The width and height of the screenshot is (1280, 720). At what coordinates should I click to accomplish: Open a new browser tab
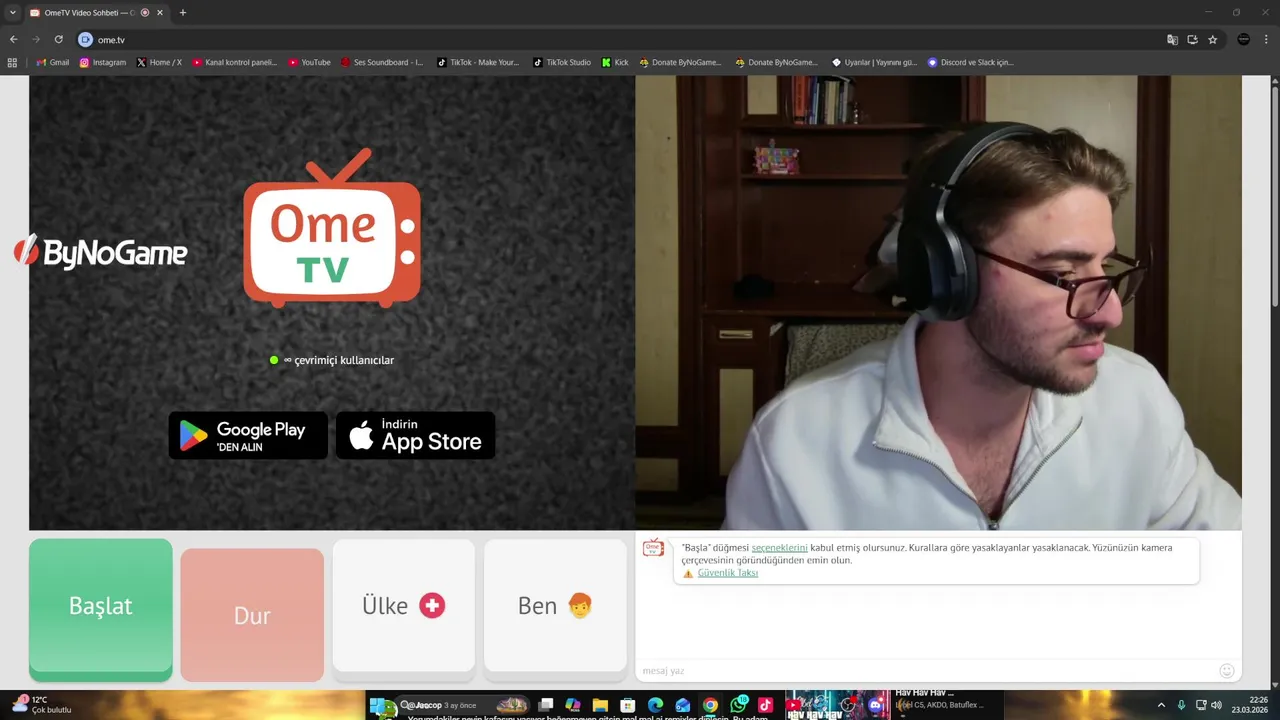pos(183,13)
